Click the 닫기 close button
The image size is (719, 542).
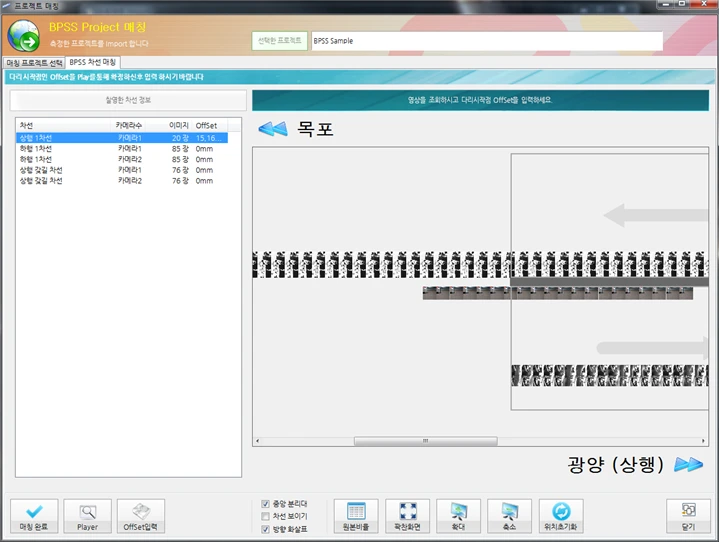point(688,516)
